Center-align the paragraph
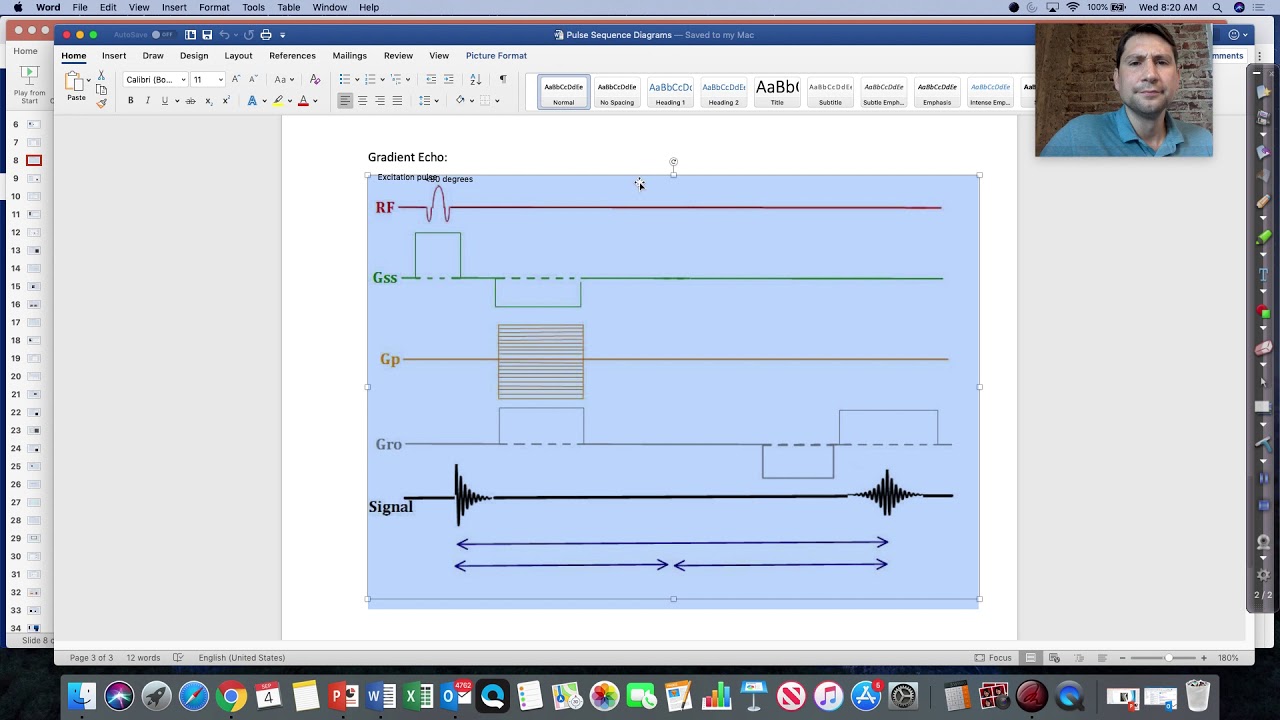This screenshot has width=1280, height=720. click(x=362, y=101)
